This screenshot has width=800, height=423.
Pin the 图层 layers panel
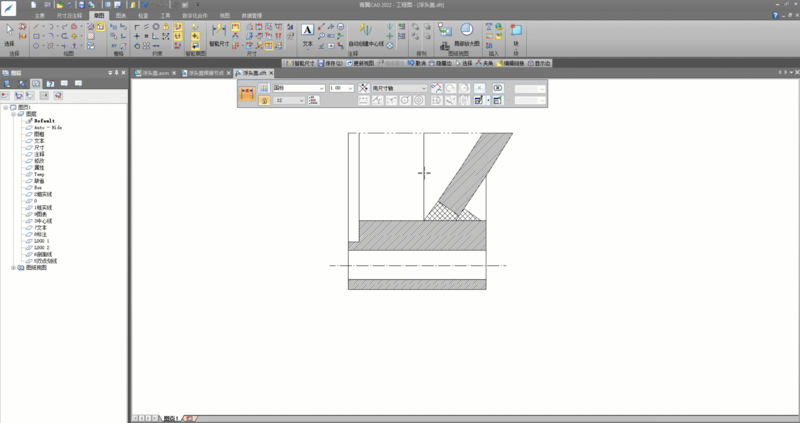tap(118, 73)
